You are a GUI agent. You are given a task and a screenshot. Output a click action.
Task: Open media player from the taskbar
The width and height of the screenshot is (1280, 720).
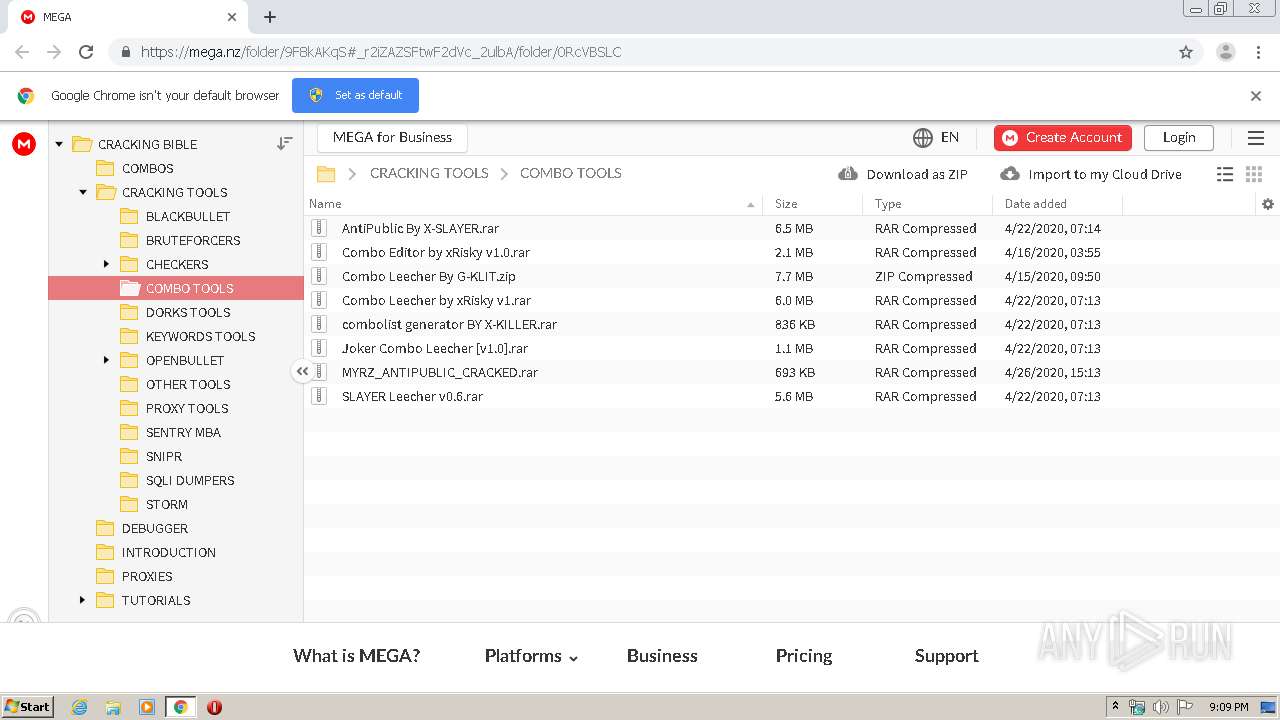[x=147, y=707]
